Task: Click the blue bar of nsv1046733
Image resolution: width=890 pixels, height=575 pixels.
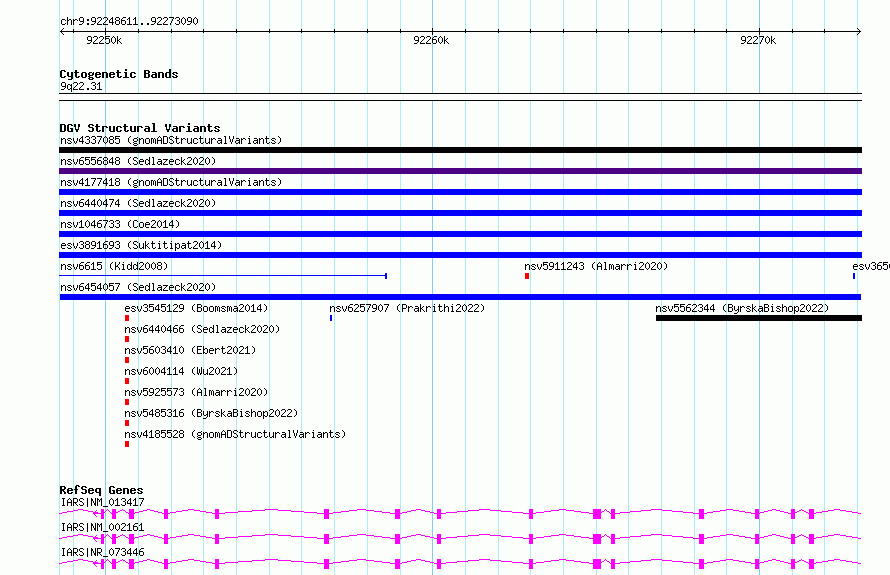Action: tap(460, 234)
